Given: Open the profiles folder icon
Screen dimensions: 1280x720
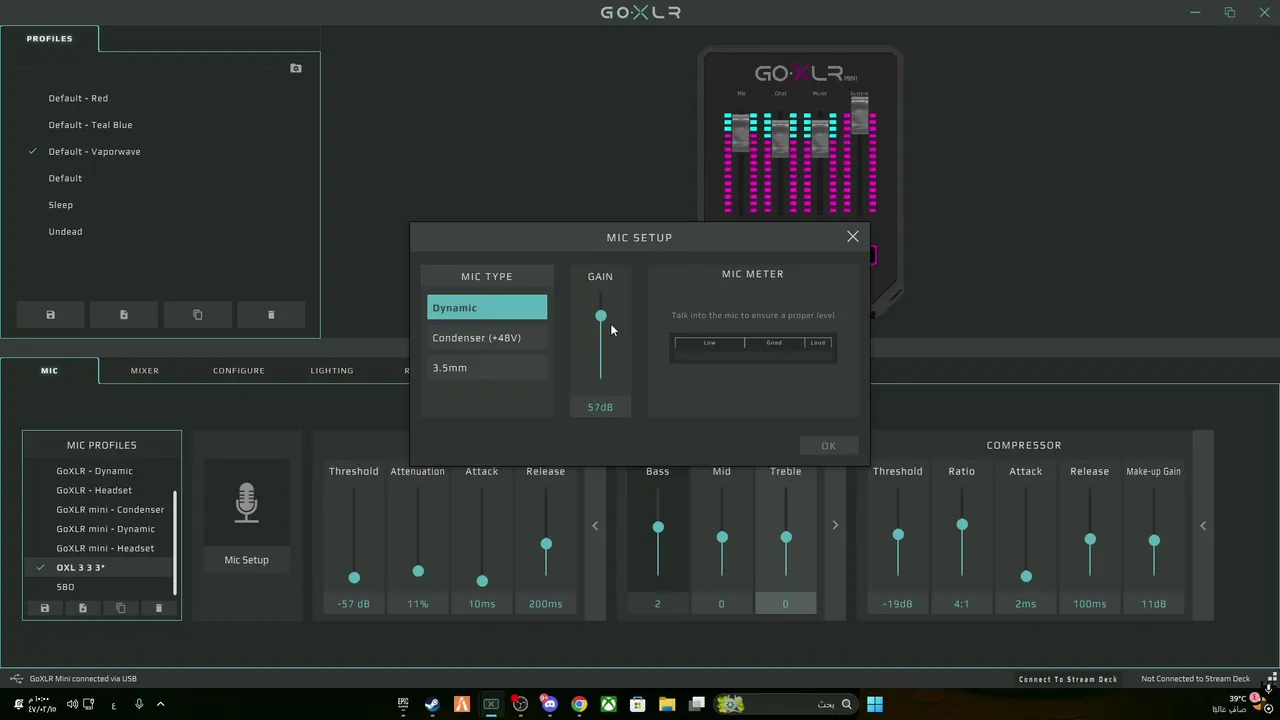Looking at the screenshot, I should (x=296, y=68).
